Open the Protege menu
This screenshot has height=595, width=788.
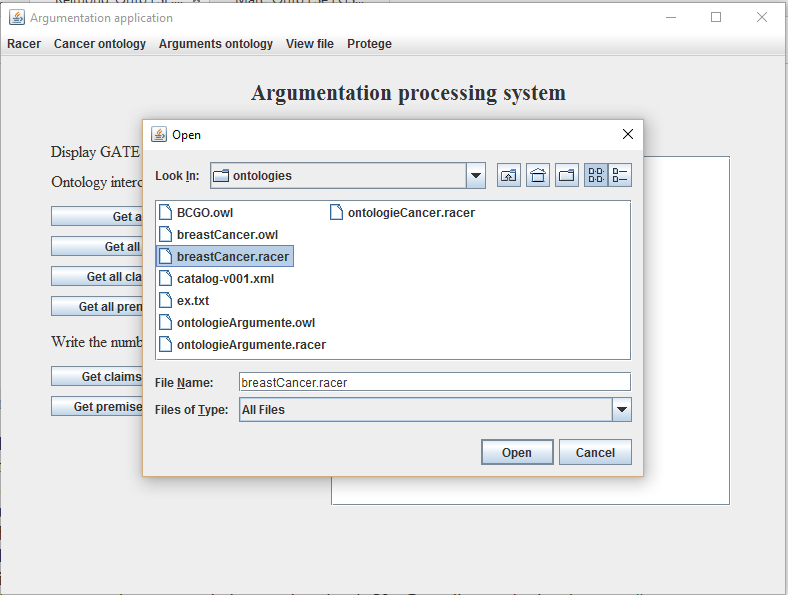tap(369, 44)
